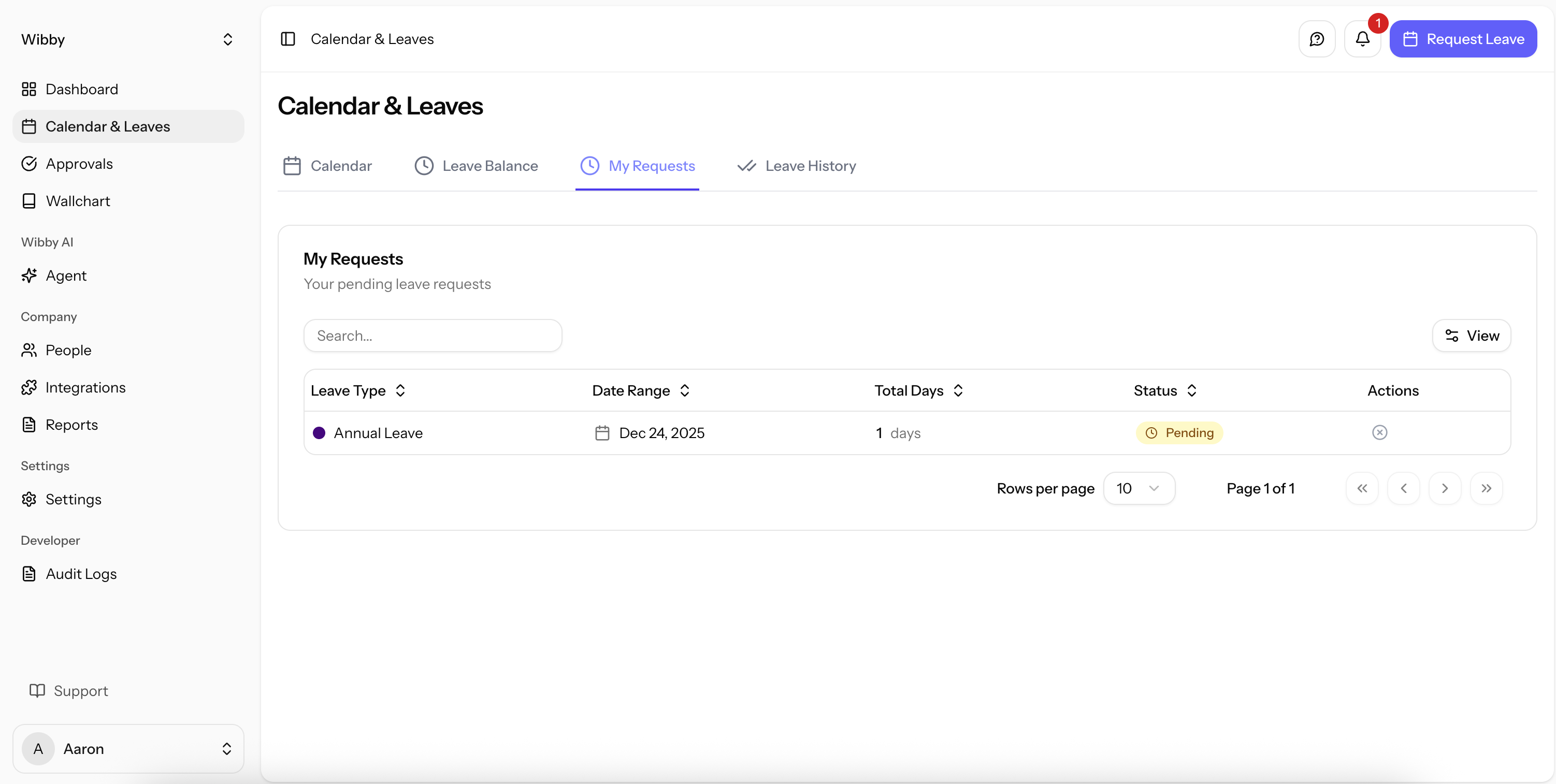The width and height of the screenshot is (1556, 784).
Task: Open the chat support icon in top bar
Action: (1317, 39)
